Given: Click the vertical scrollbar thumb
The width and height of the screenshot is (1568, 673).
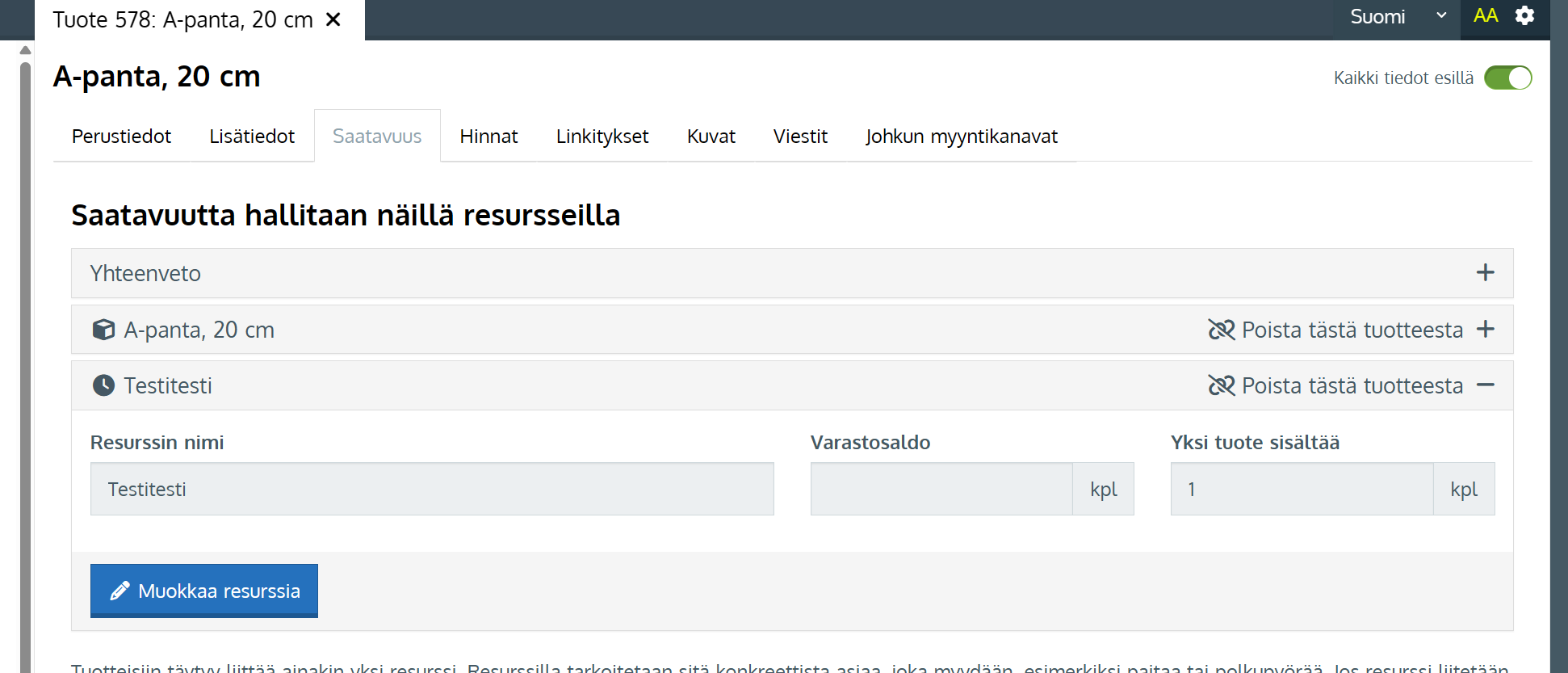Looking at the screenshot, I should tap(25, 368).
